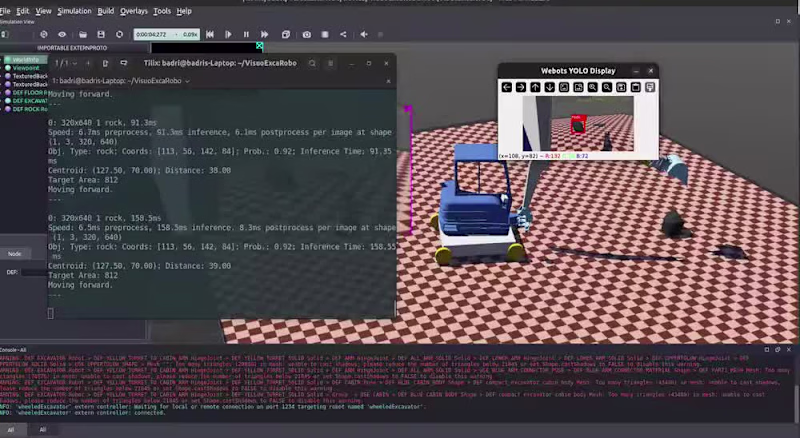
Task: Pan right in YOLO Display window
Action: (521, 87)
